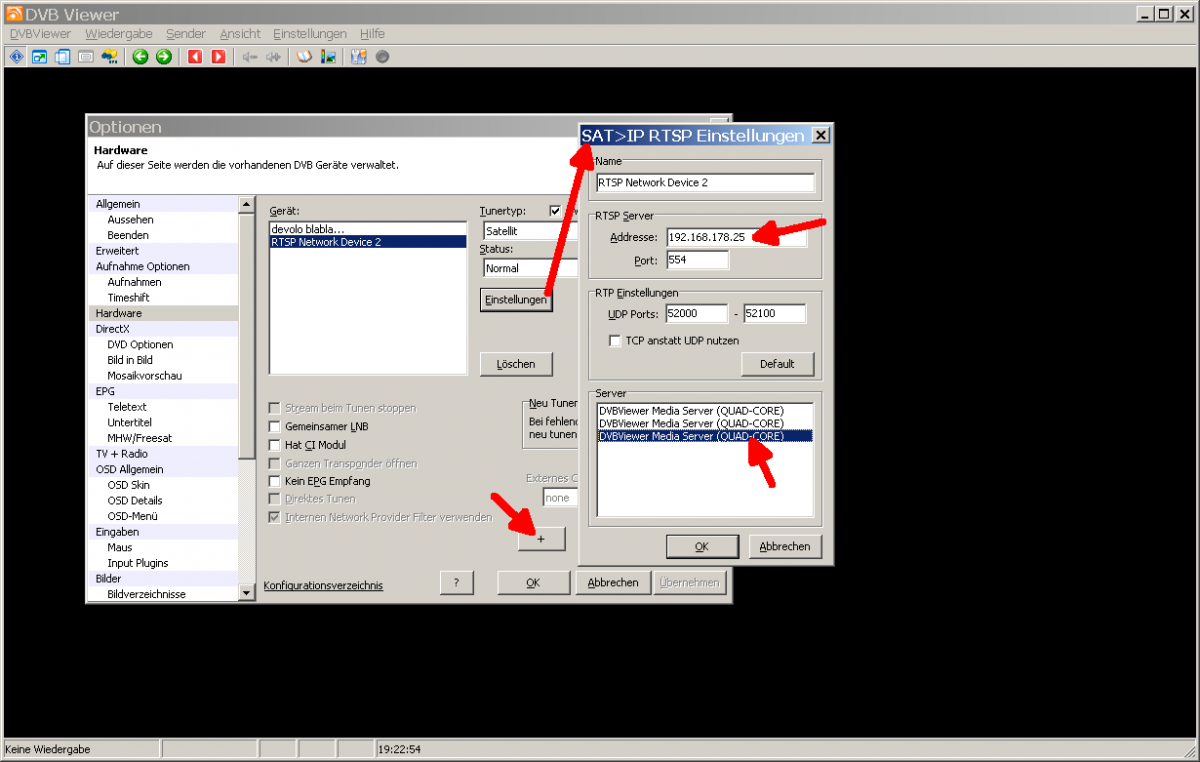
Task: Open the EPG book icon in toolbar
Action: [305, 57]
